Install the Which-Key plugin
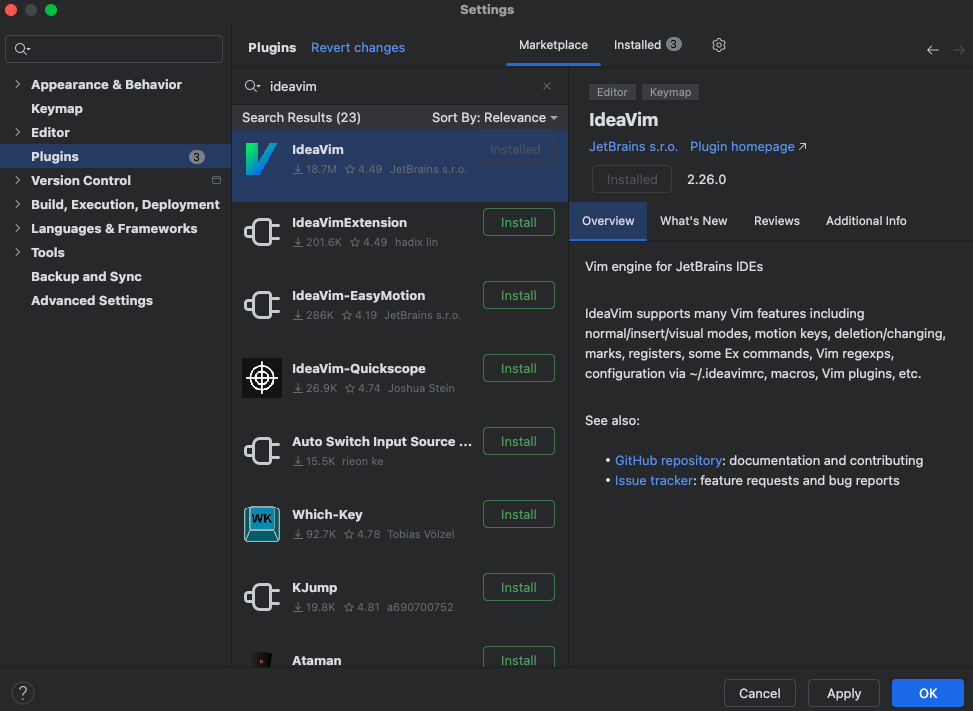The height and width of the screenshot is (711, 973). (x=519, y=514)
